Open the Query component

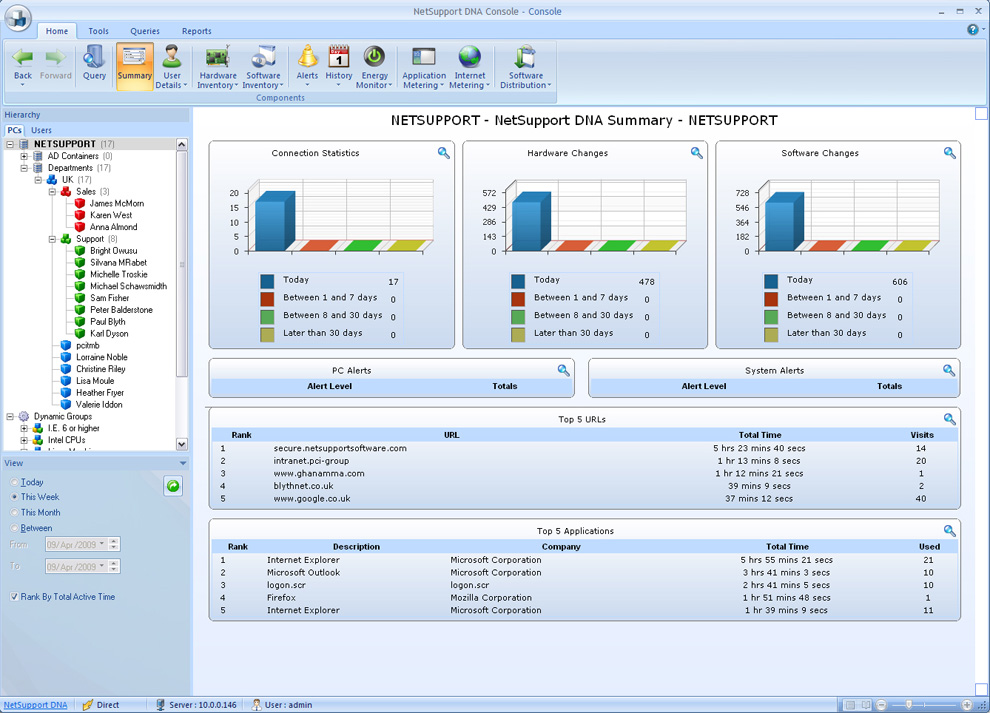[x=94, y=66]
